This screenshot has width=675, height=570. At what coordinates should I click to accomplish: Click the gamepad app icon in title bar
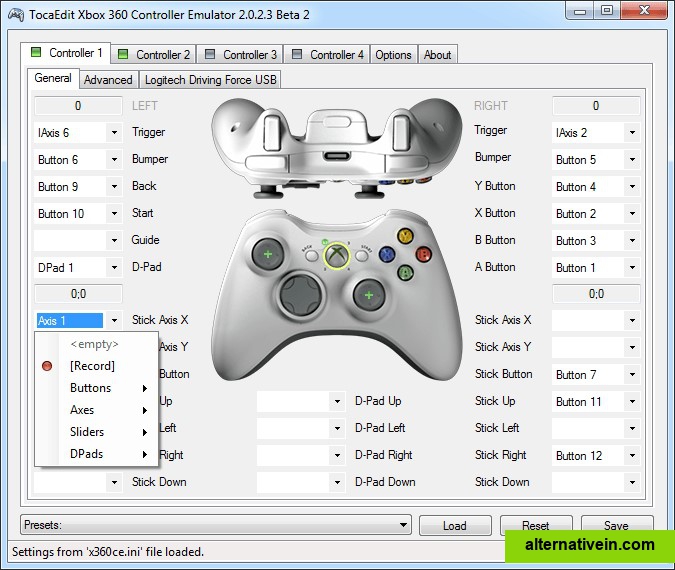pos(16,15)
